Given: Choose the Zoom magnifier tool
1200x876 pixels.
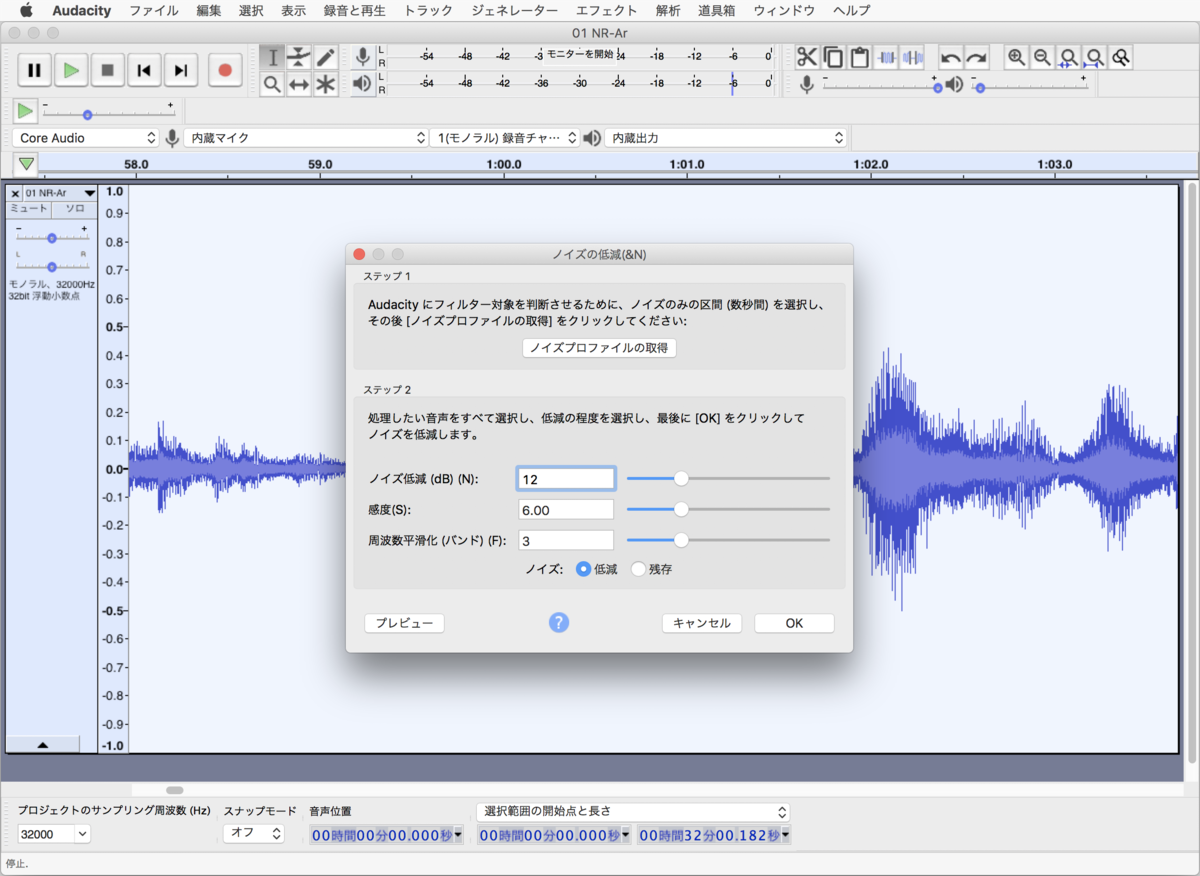Looking at the screenshot, I should pos(272,85).
